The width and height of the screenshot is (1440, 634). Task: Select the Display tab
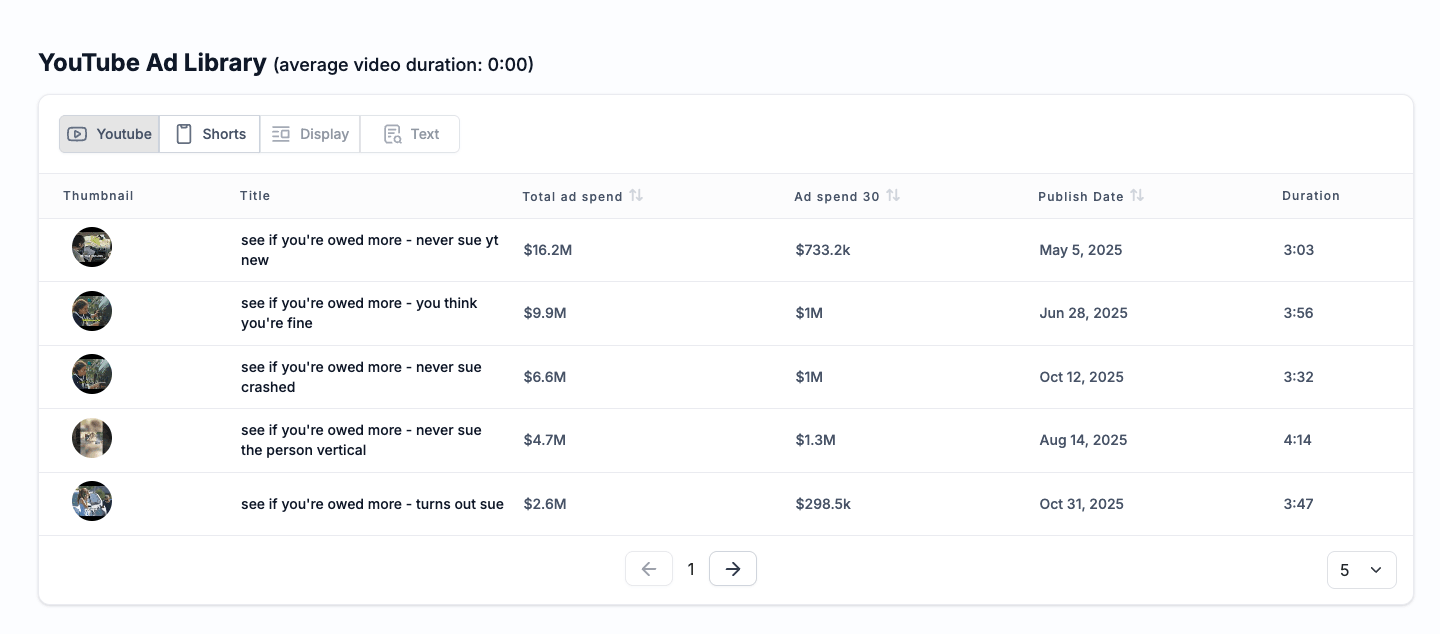point(310,134)
